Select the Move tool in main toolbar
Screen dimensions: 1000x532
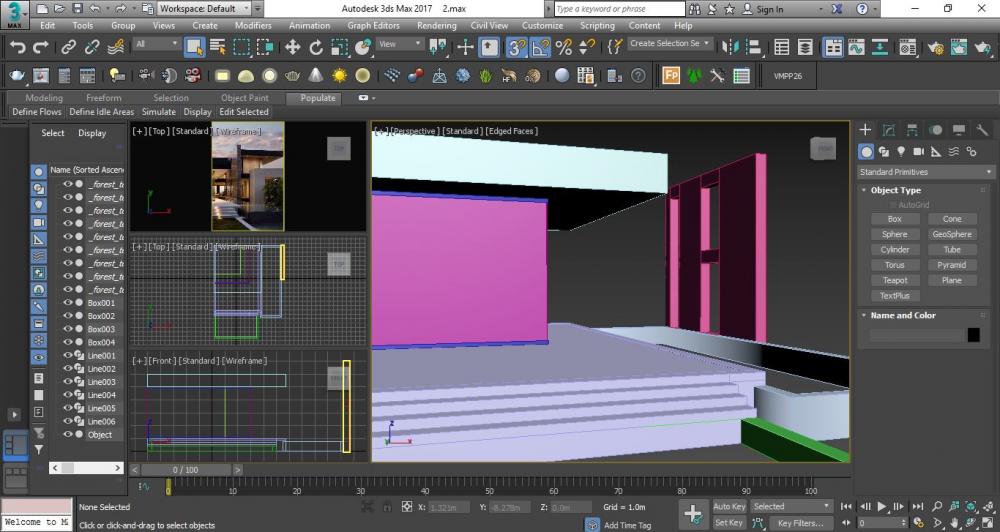292,47
